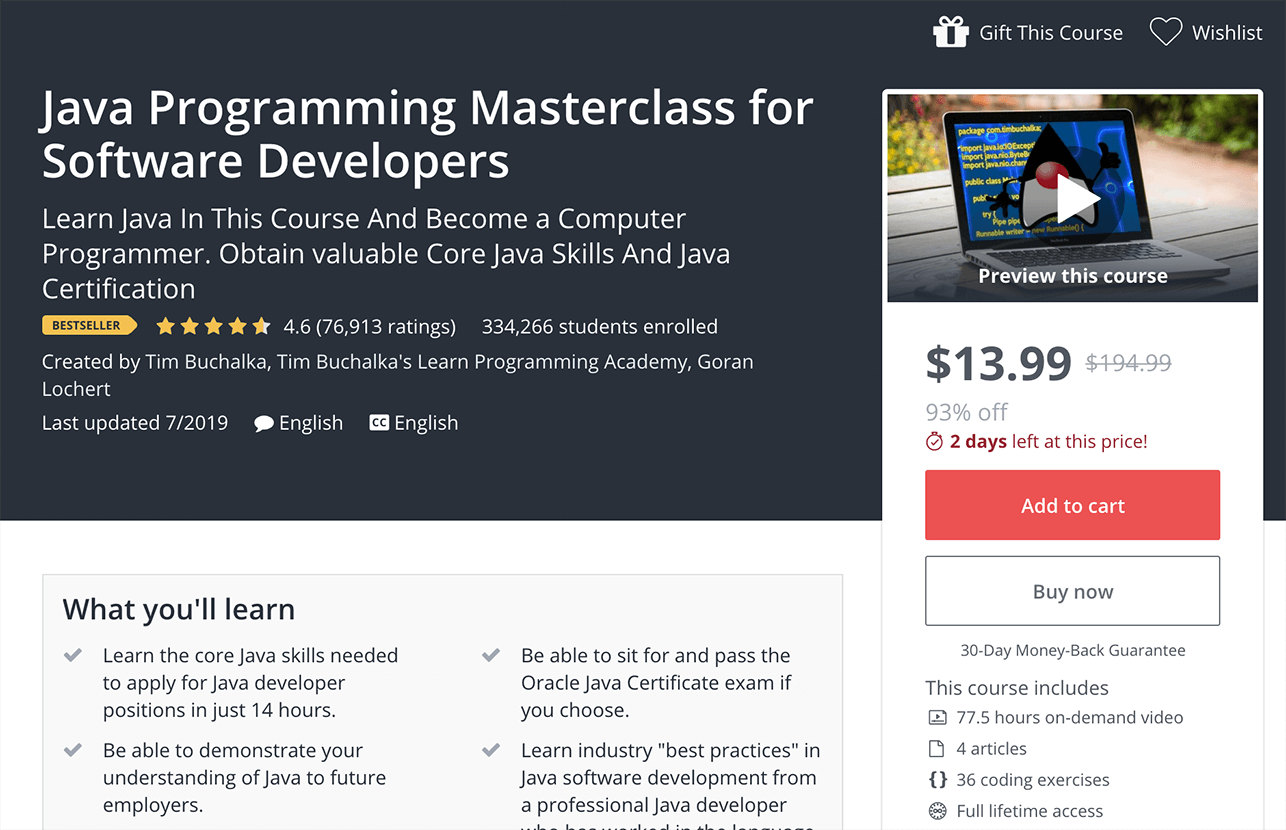Click the struck-through $194.99 price
The height and width of the screenshot is (830, 1286).
(x=1128, y=363)
